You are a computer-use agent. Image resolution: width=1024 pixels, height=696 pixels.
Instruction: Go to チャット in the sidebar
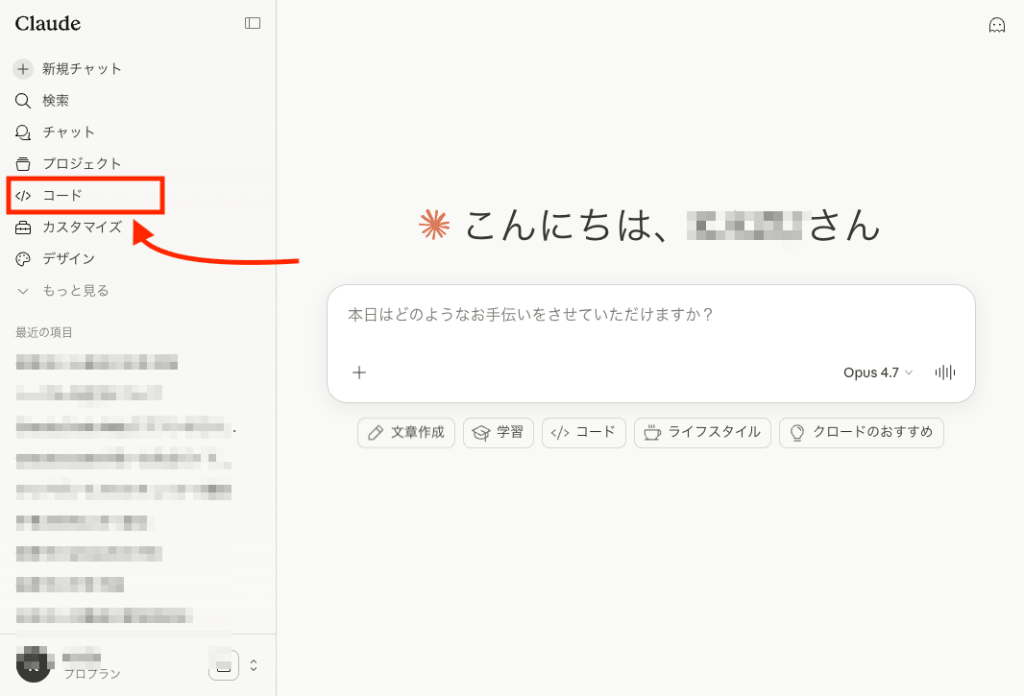pyautogui.click(x=69, y=133)
